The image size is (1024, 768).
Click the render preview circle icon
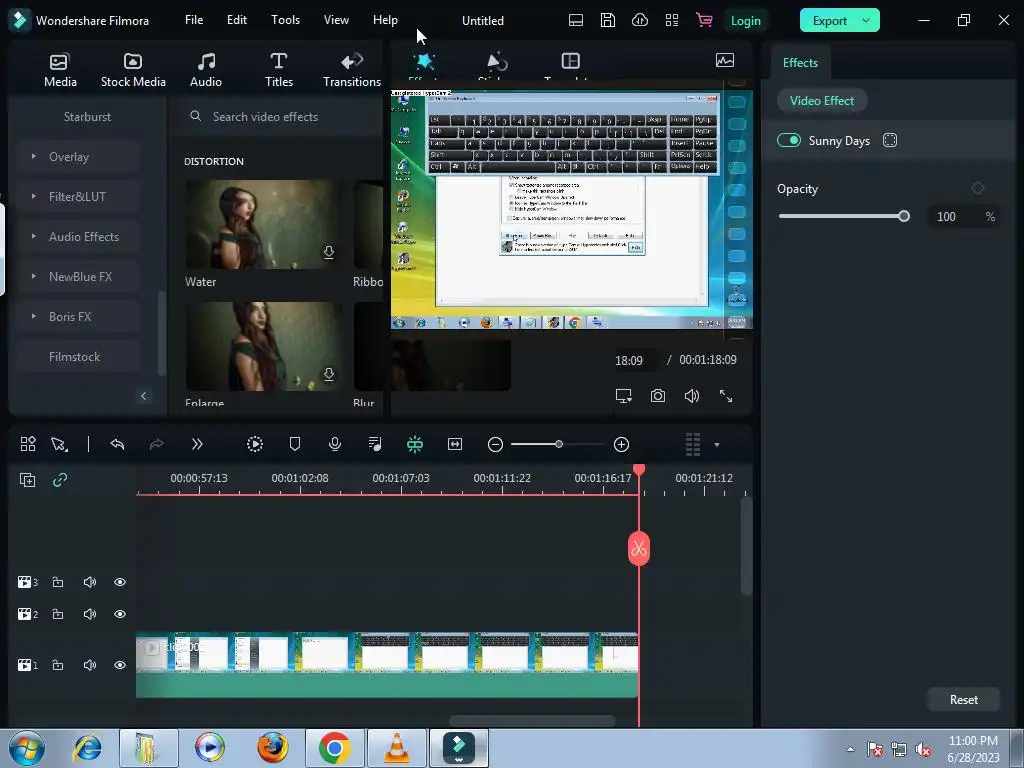[255, 444]
